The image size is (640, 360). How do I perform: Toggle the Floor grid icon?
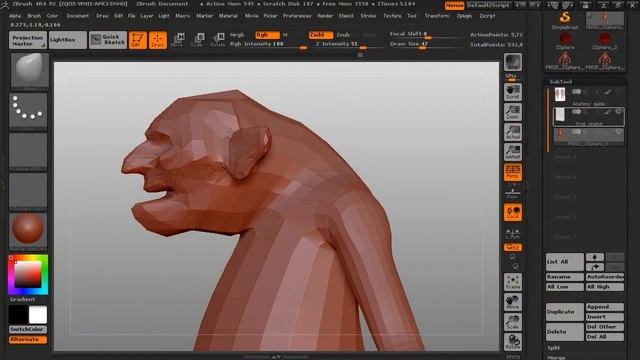click(x=513, y=192)
